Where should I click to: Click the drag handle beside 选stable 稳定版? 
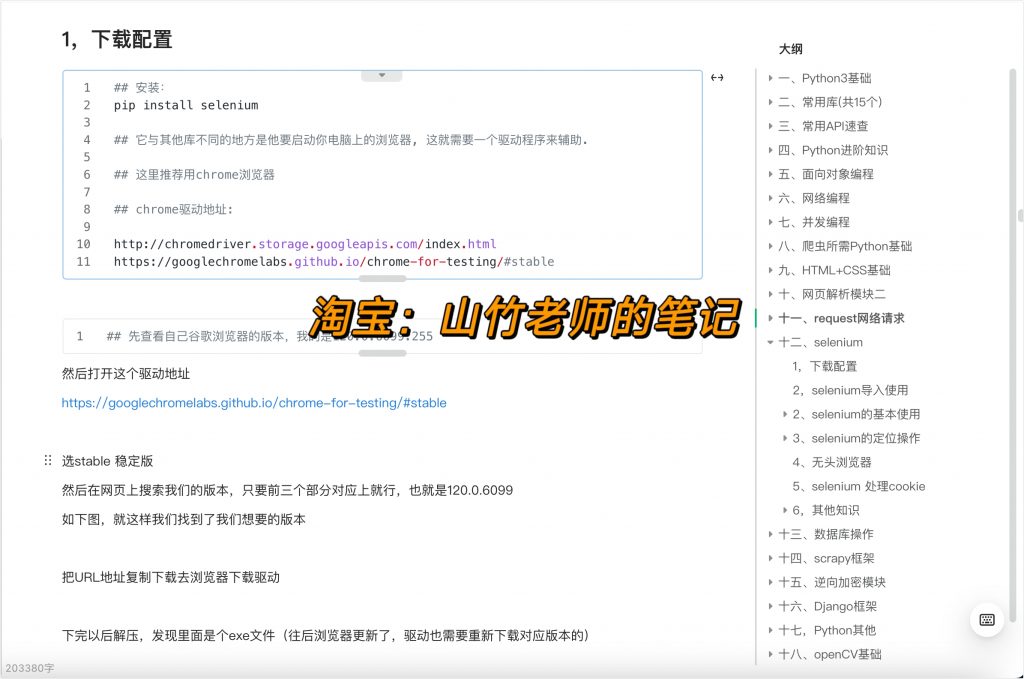[x=47, y=460]
